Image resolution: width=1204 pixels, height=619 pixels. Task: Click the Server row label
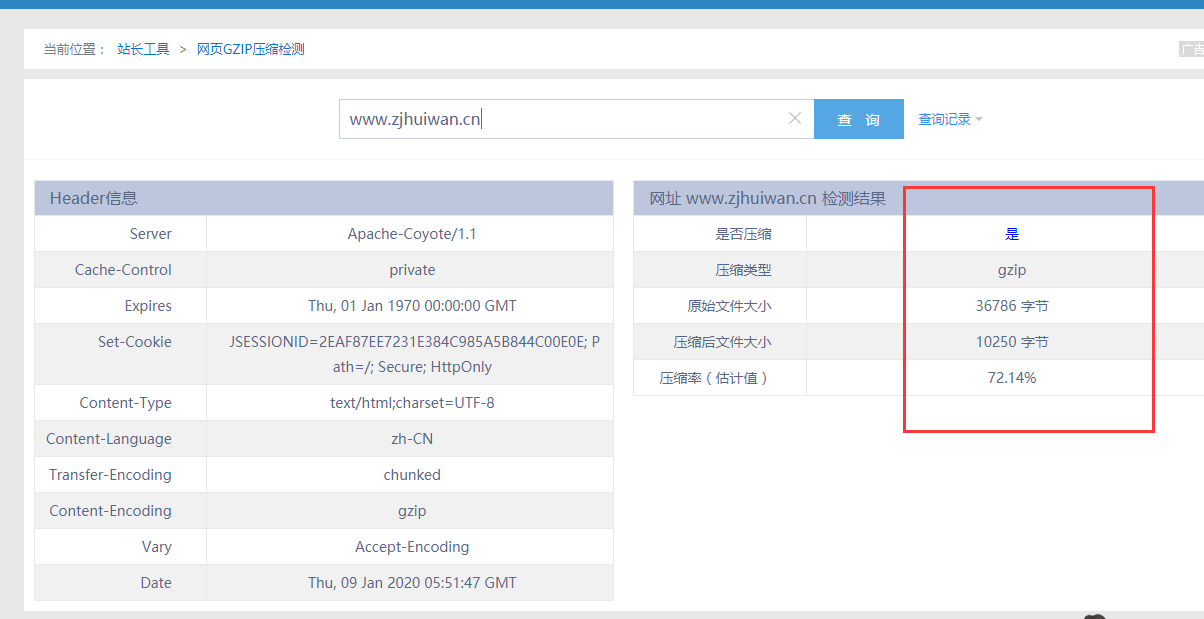click(x=151, y=234)
